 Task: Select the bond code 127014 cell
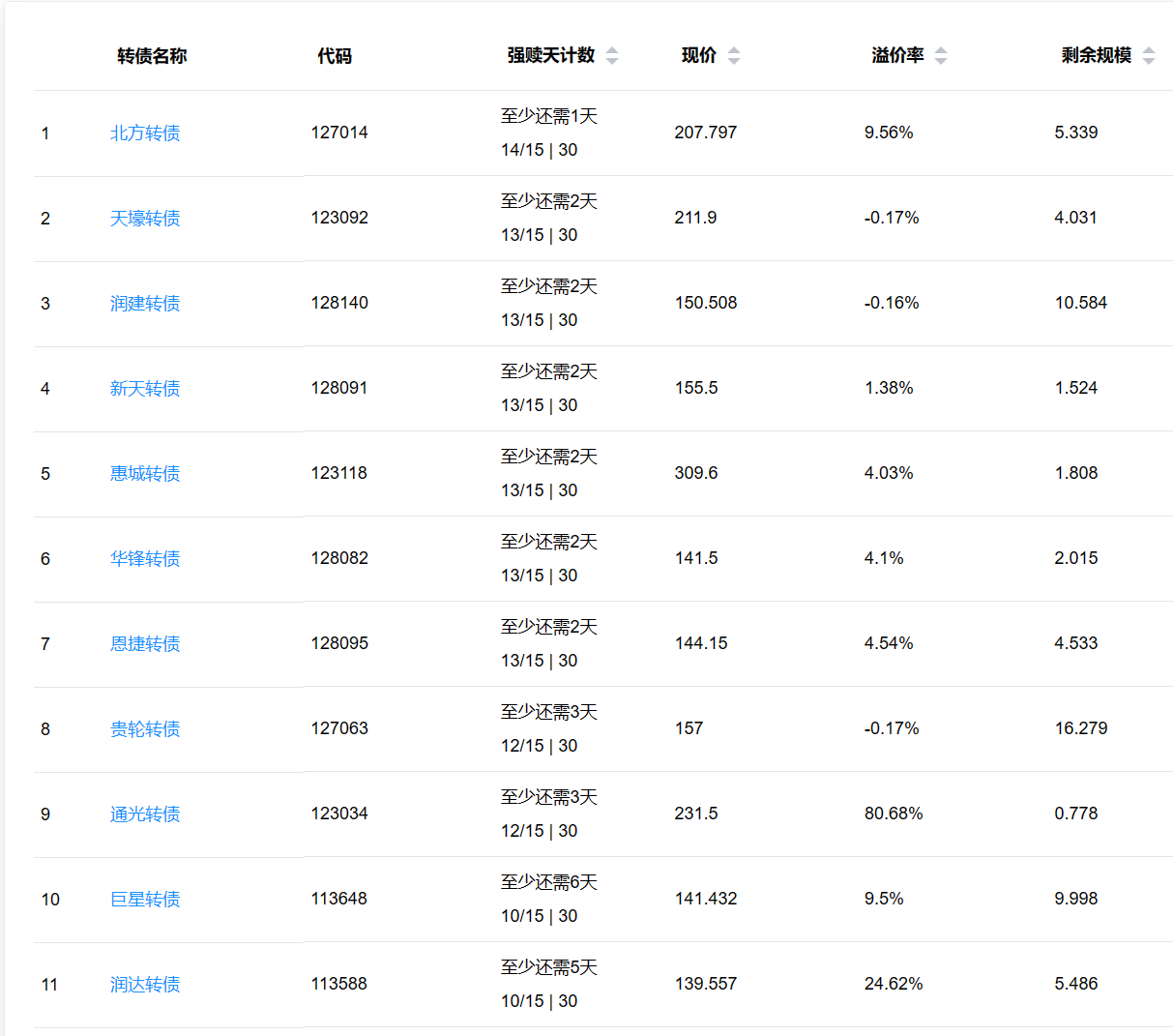pos(339,133)
